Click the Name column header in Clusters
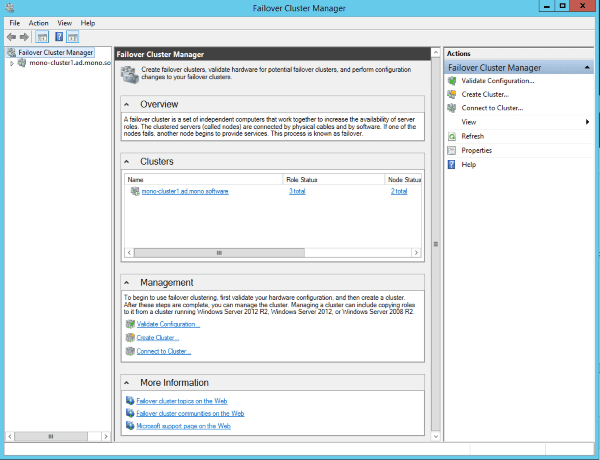Image resolution: width=600 pixels, height=460 pixels. (204, 179)
